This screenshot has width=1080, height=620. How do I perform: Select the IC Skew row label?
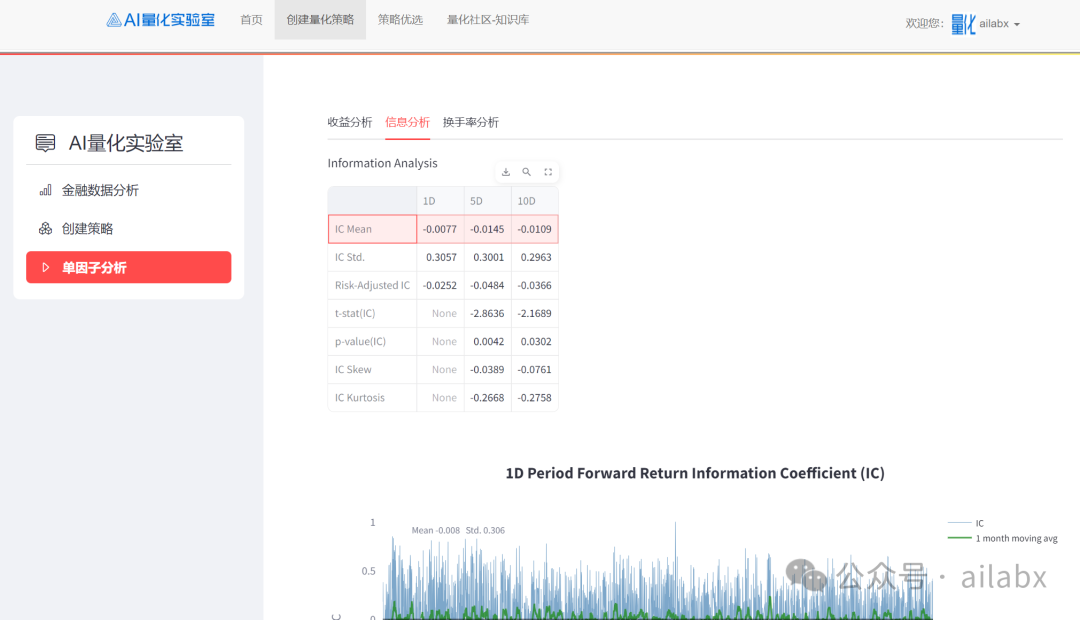pos(373,370)
